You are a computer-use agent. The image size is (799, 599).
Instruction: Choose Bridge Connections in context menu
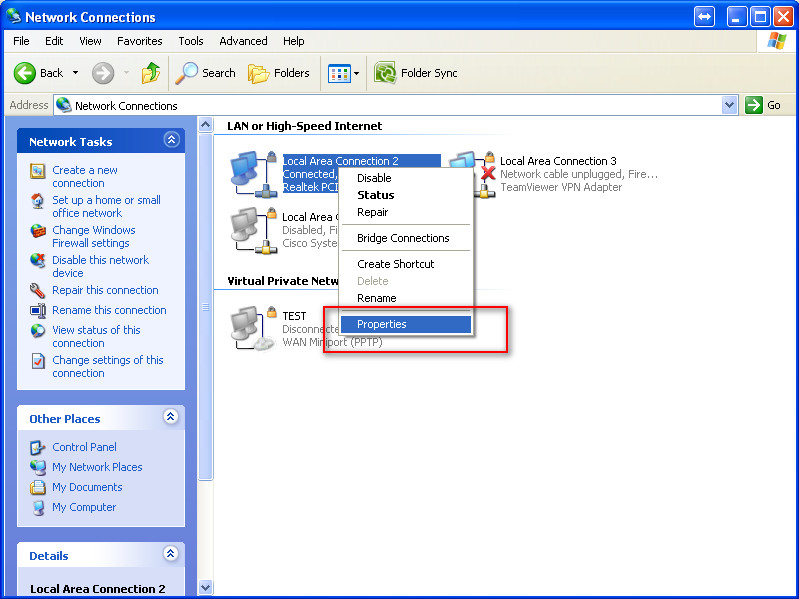pyautogui.click(x=406, y=238)
